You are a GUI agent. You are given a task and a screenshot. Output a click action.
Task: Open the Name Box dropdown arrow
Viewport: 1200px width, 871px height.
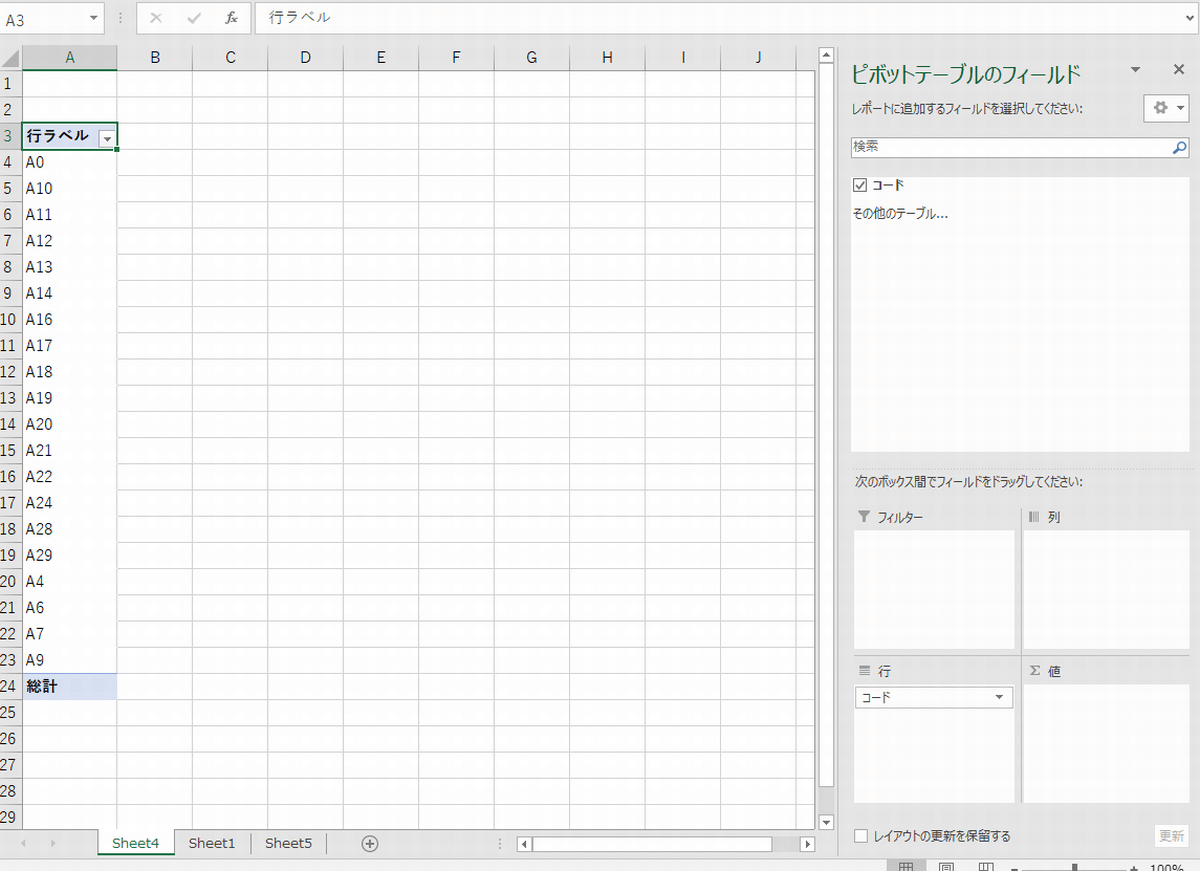(94, 18)
